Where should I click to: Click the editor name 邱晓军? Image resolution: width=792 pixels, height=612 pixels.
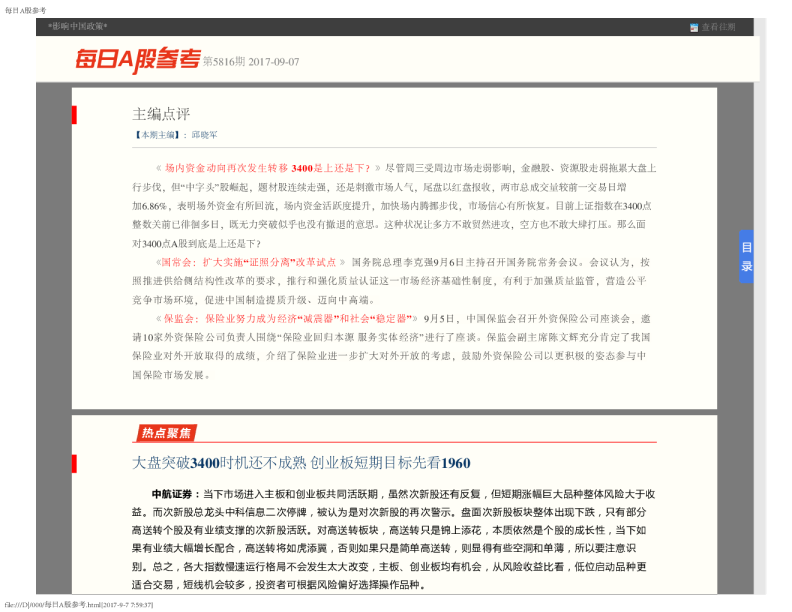pyautogui.click(x=205, y=135)
